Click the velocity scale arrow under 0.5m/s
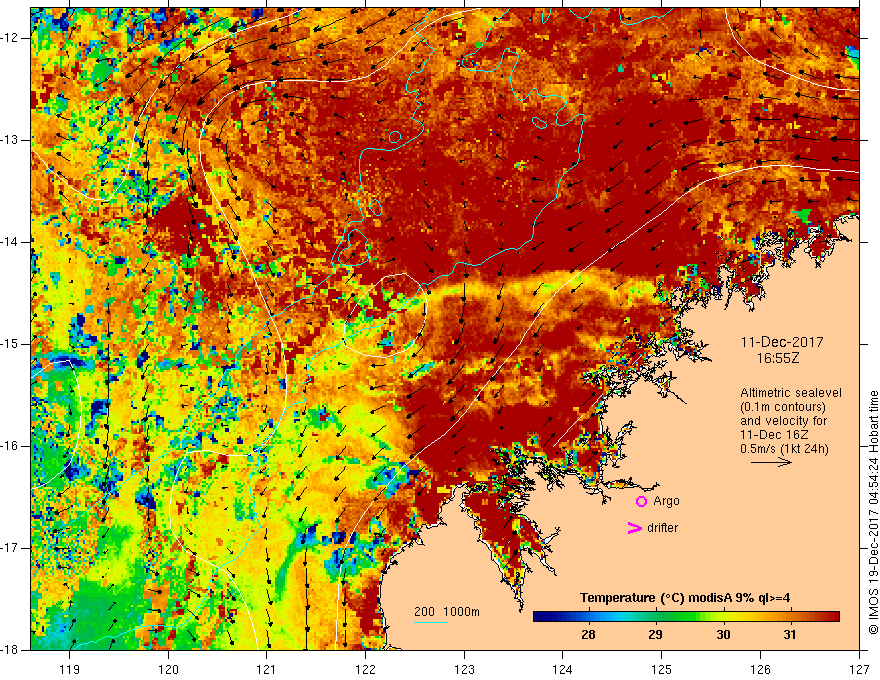880x680 pixels. coord(771,462)
